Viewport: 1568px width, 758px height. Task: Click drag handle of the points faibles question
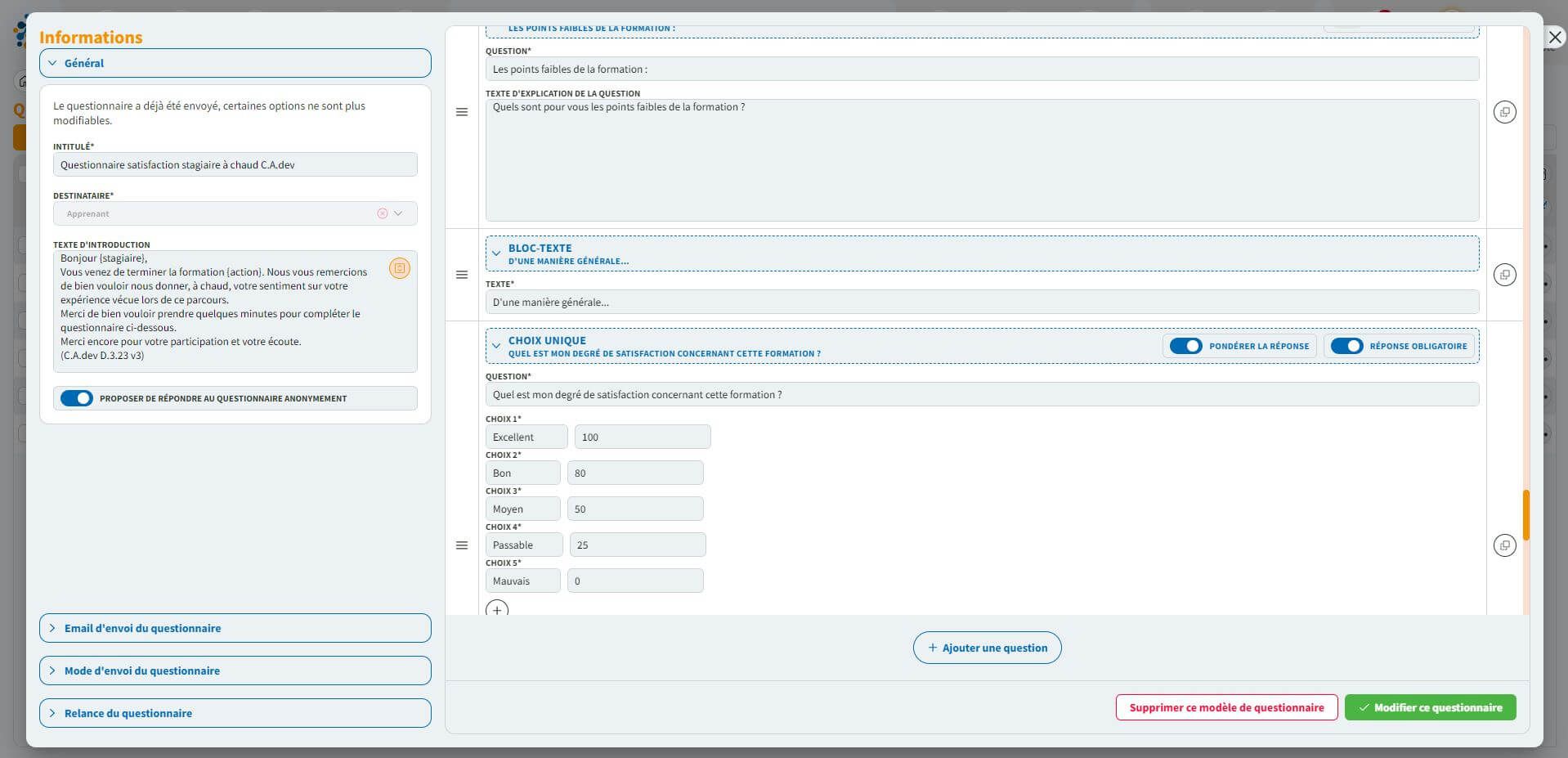[x=462, y=112]
